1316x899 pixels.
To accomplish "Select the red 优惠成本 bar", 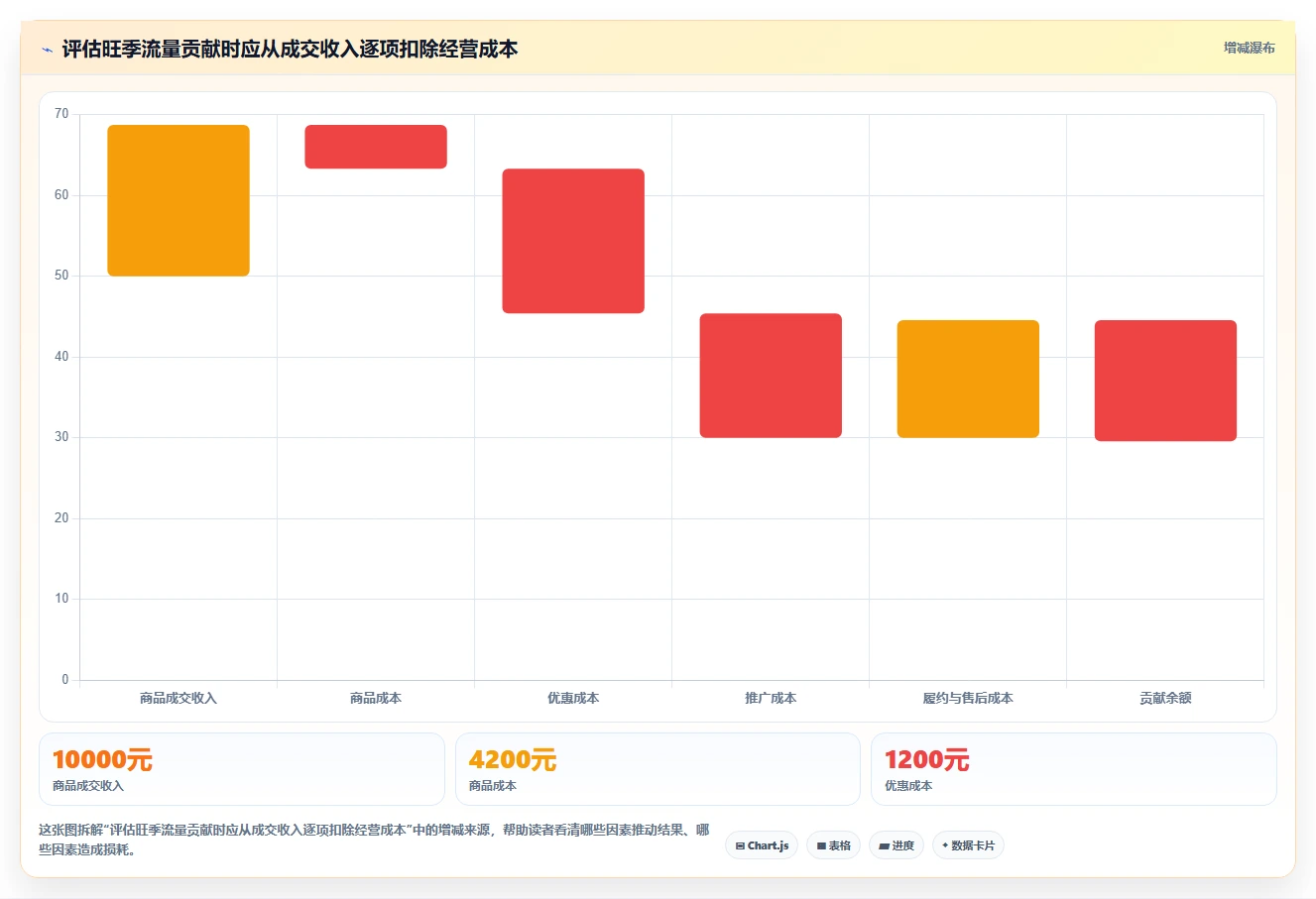I will pos(573,241).
